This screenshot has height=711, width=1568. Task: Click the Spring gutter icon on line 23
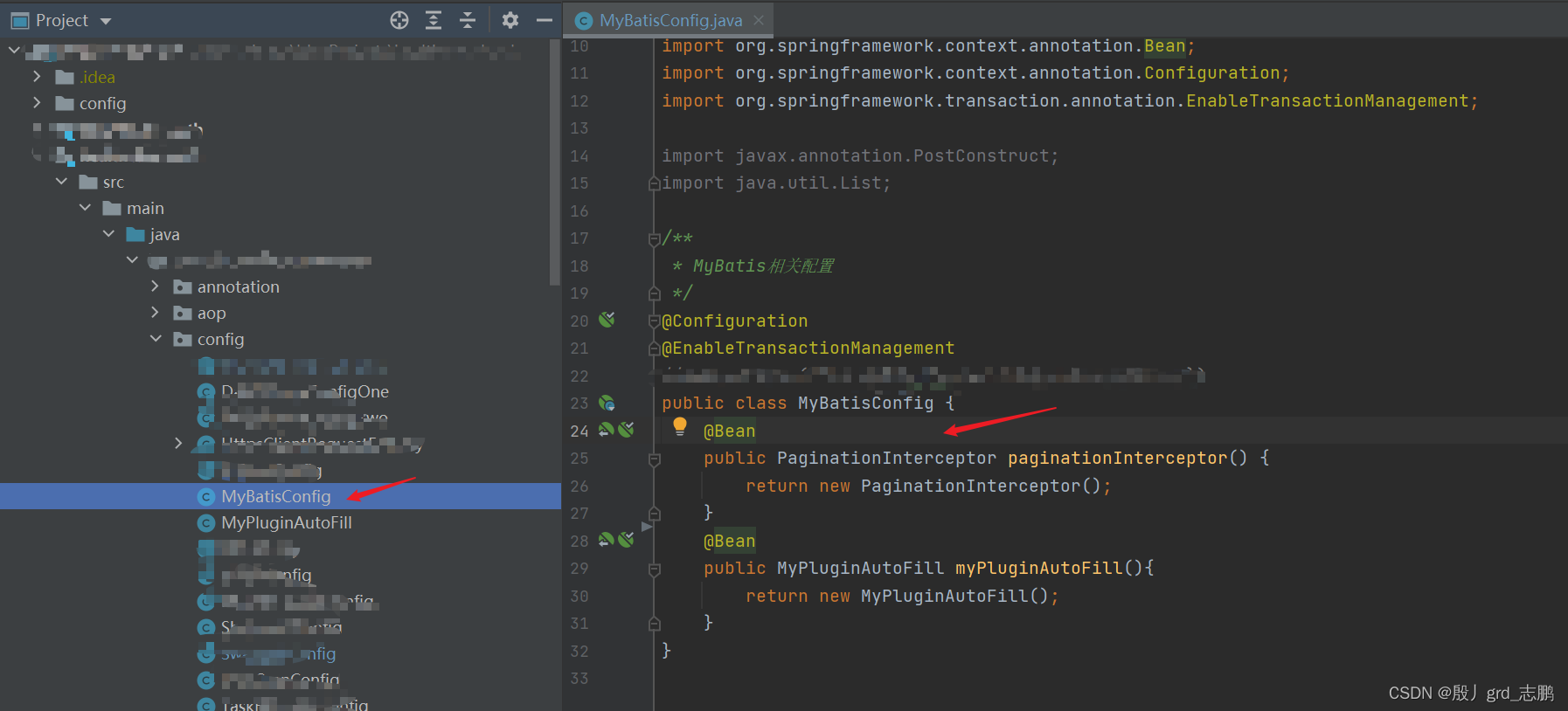607,403
